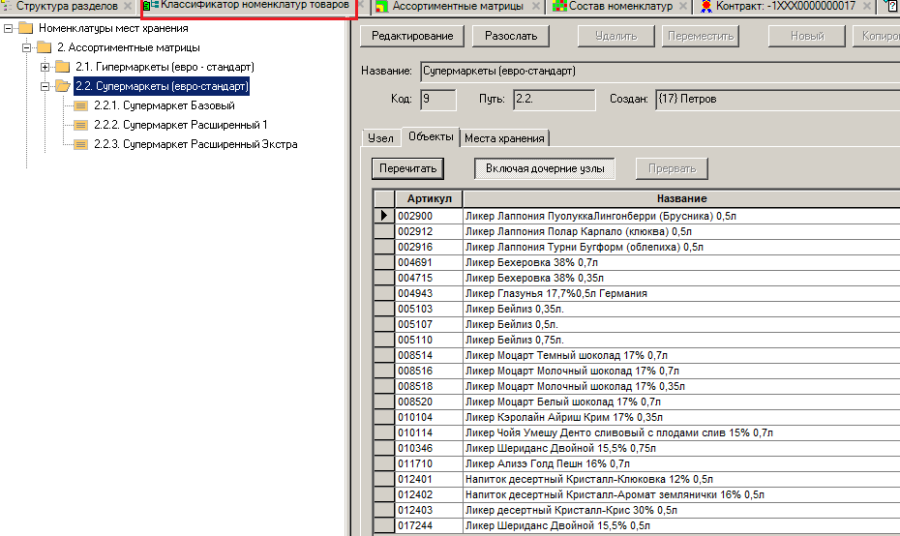This screenshot has height=536, width=900.
Task: Close the Структура разделов tab
Action: point(128,6)
